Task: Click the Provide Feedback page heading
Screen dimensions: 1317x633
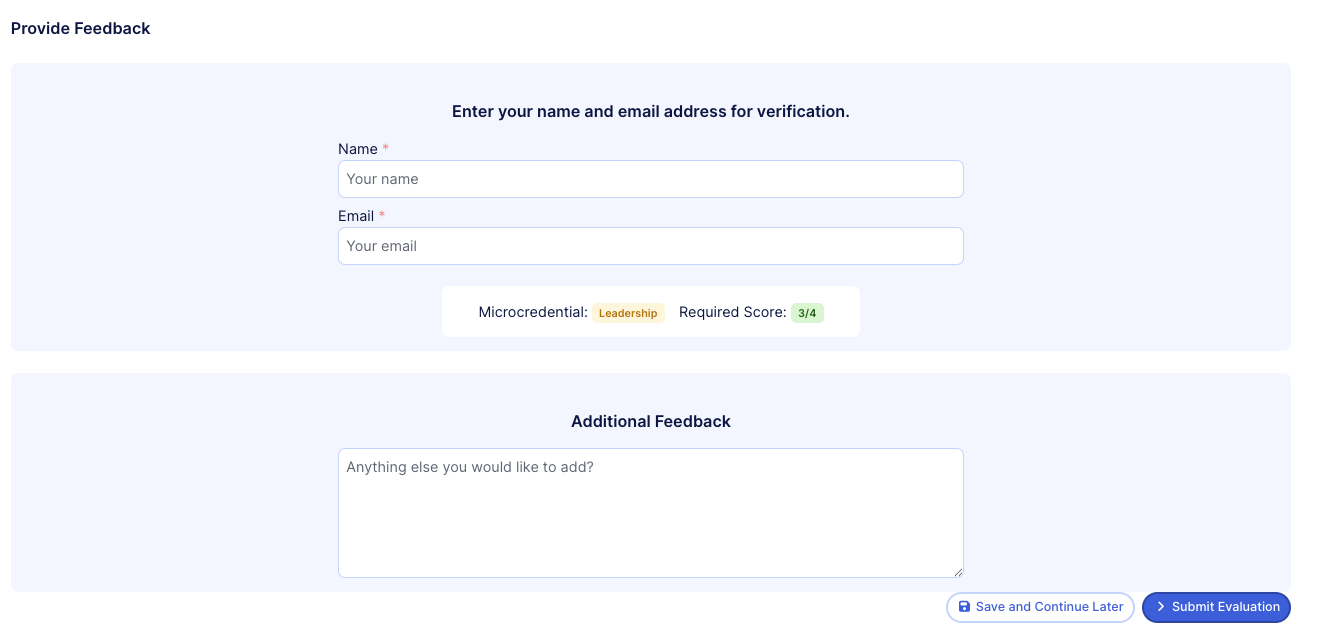Action: 80,28
